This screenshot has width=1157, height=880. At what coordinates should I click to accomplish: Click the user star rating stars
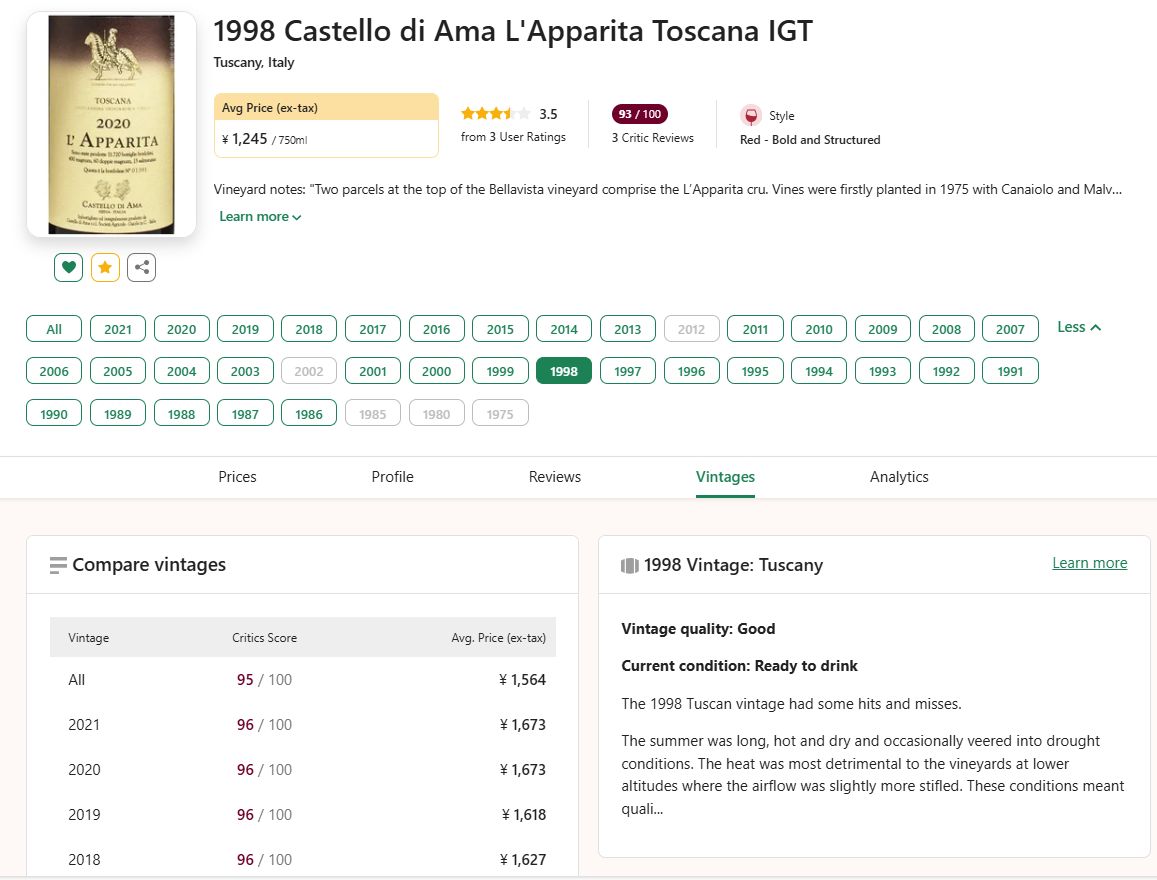pos(495,114)
